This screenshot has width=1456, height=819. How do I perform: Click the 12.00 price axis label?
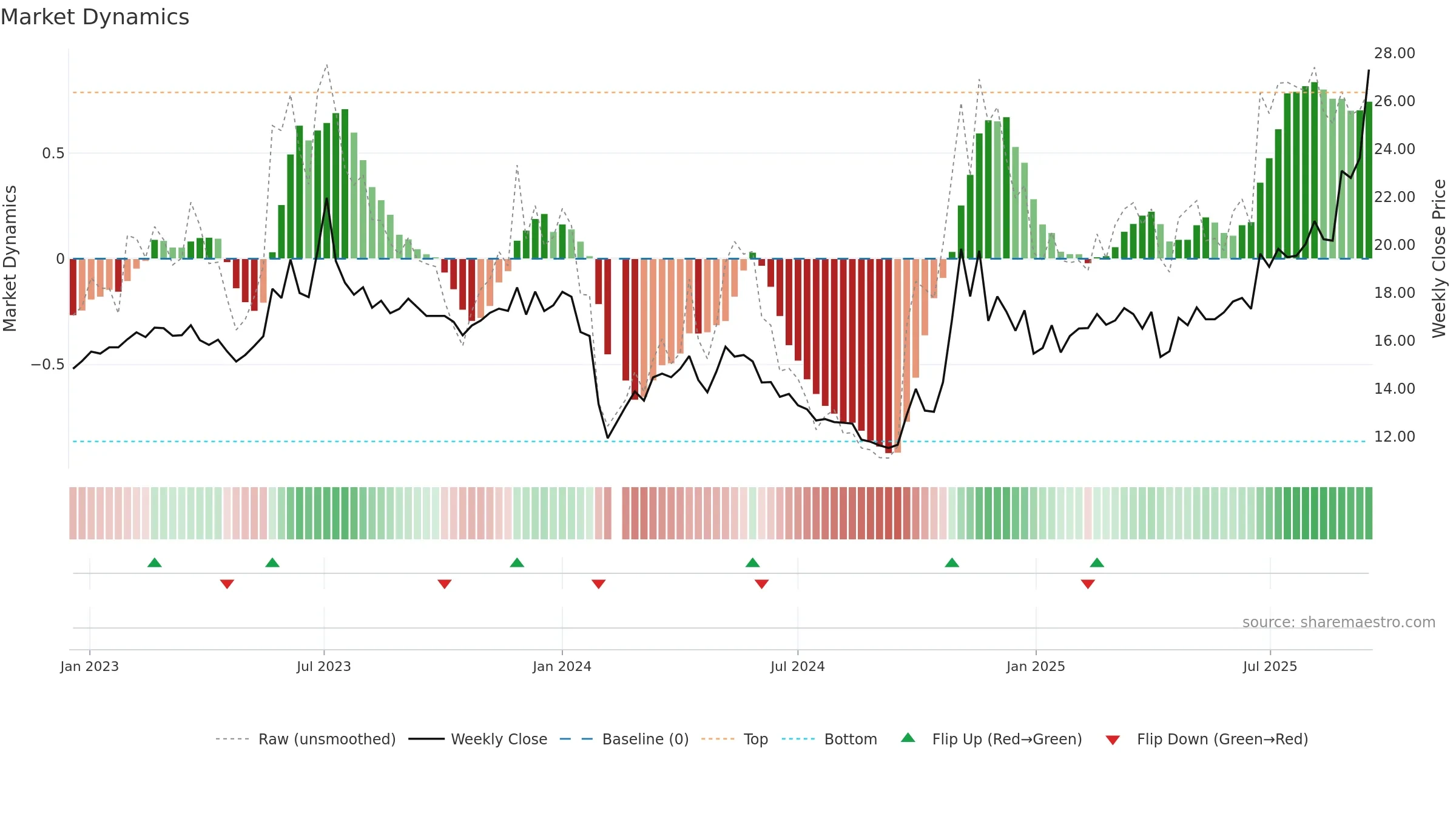(1395, 437)
